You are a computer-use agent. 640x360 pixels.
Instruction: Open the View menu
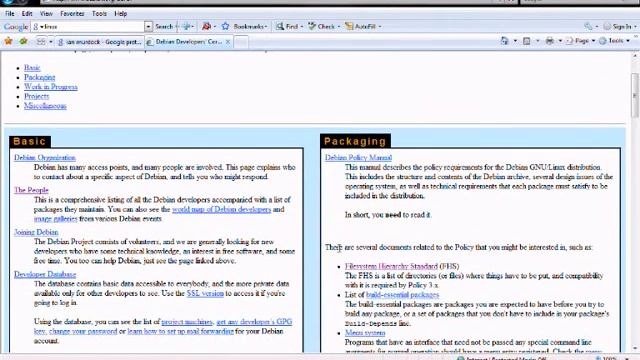(x=46, y=13)
